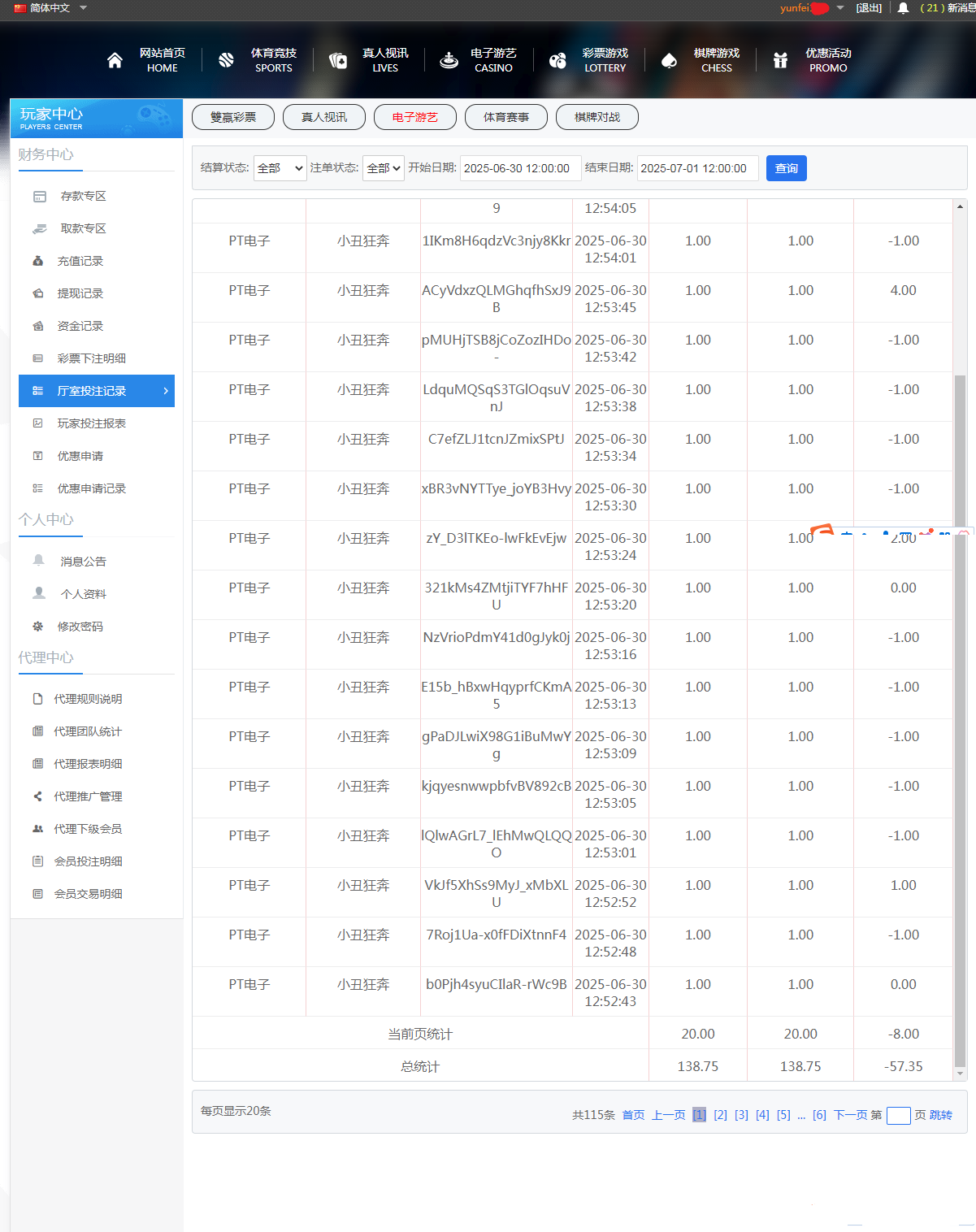Click the casino joystick icon

(449, 60)
